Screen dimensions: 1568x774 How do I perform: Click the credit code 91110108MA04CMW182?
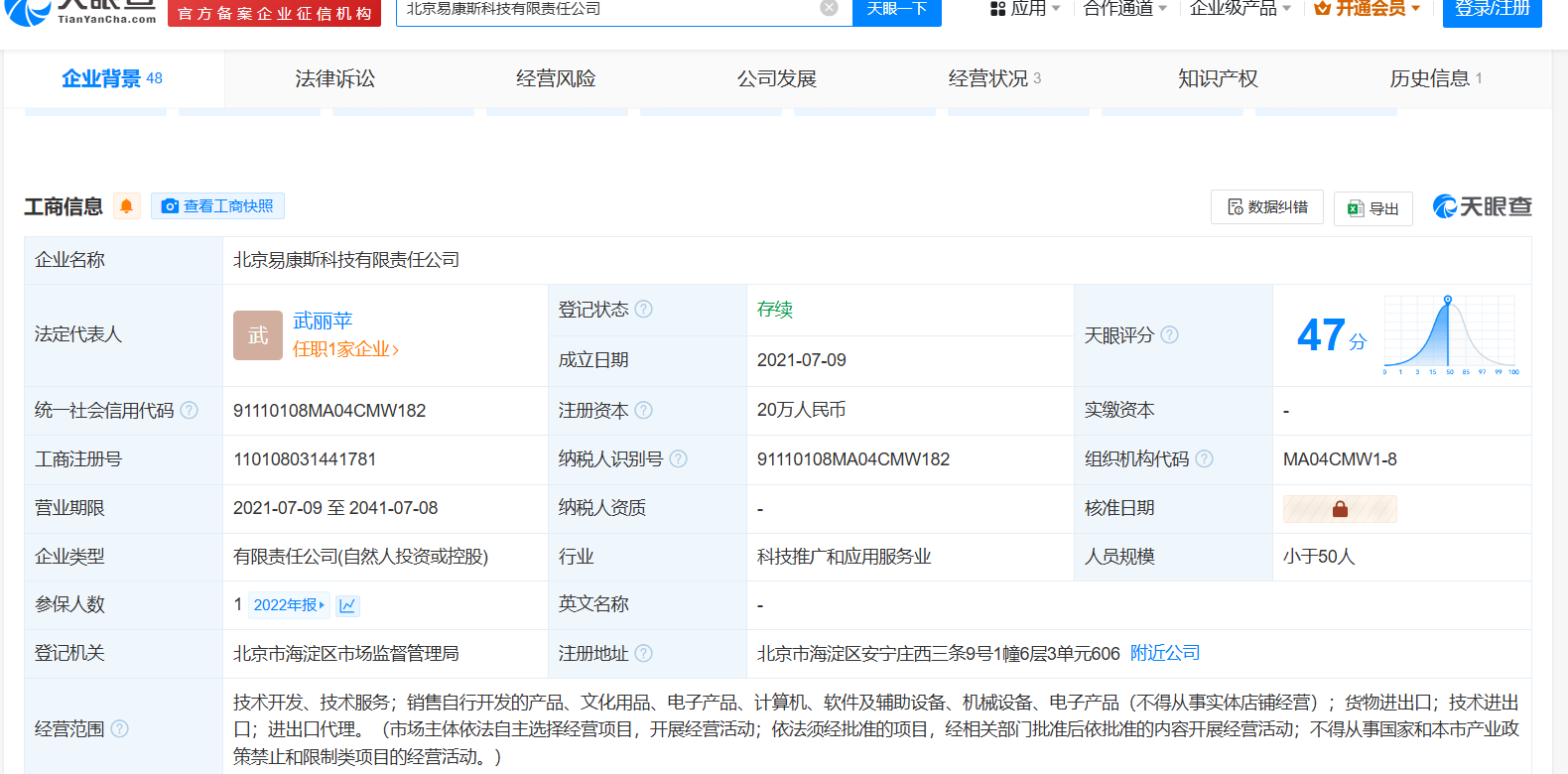[329, 410]
